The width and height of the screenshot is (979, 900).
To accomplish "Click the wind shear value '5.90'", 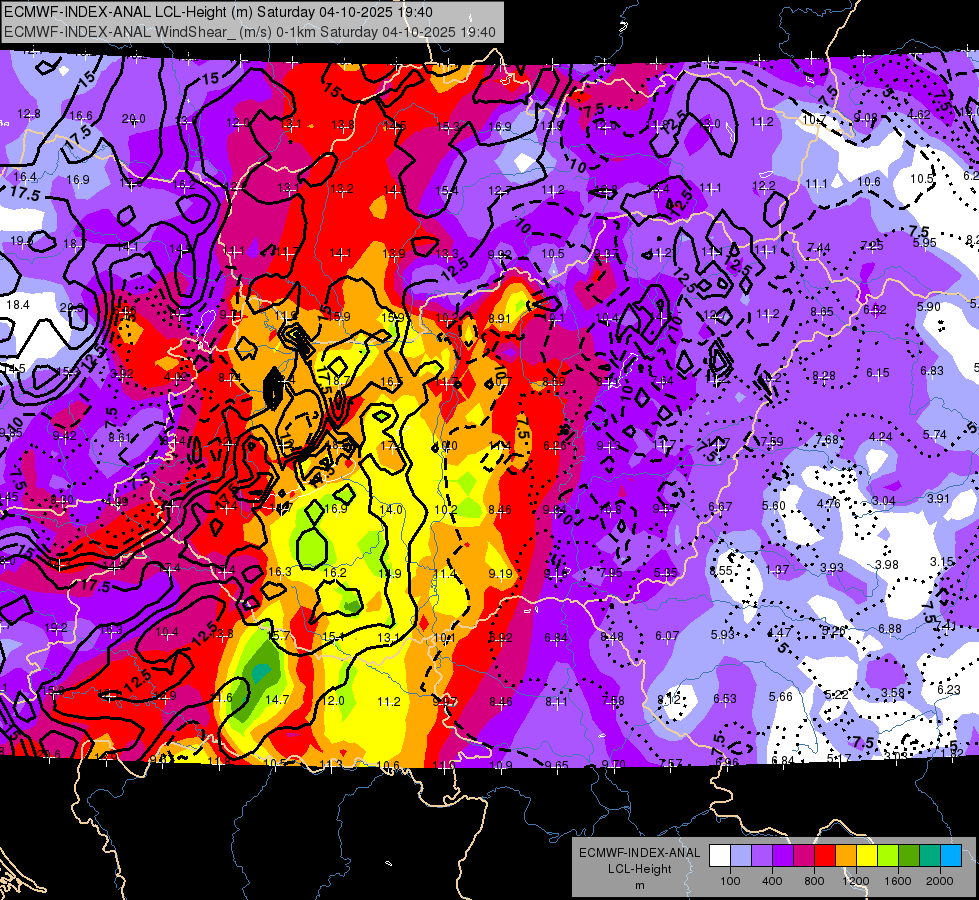I will pyautogui.click(x=928, y=306).
